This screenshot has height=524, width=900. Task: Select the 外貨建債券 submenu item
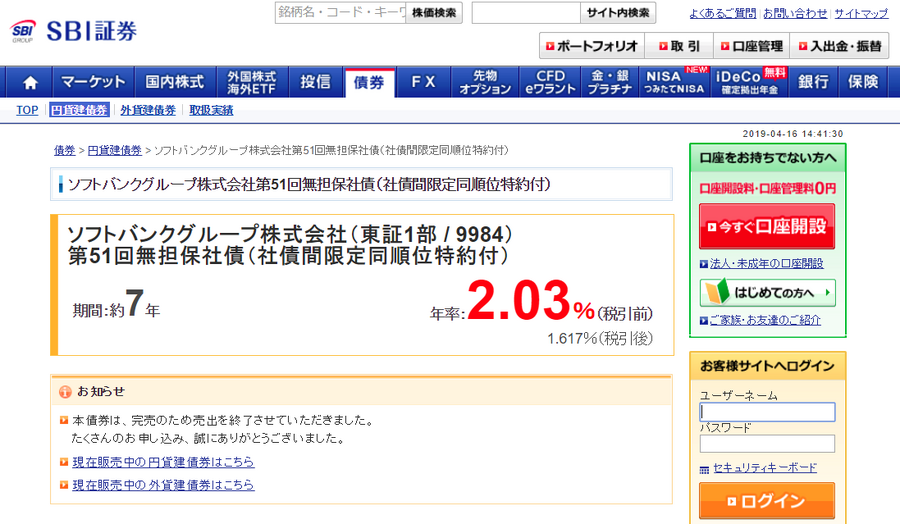coord(148,110)
